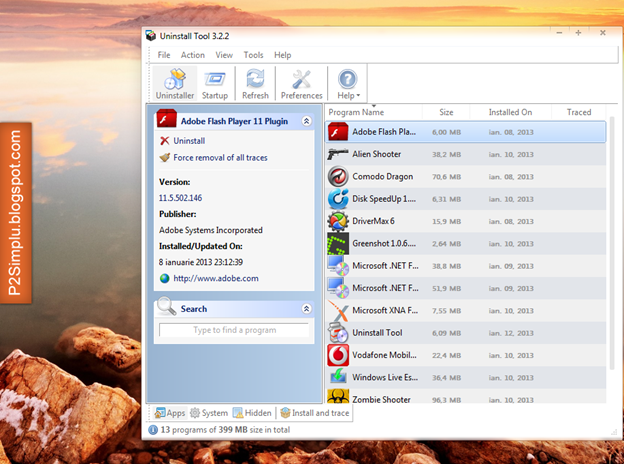624x464 pixels.
Task: Switch to the Hidden tab
Action: (x=252, y=413)
